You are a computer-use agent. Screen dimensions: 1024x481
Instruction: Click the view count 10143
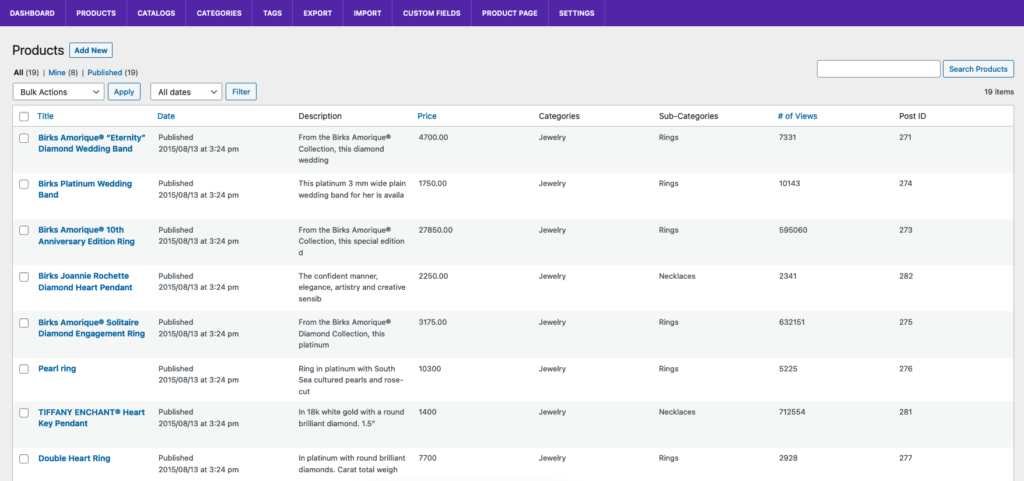(790, 183)
